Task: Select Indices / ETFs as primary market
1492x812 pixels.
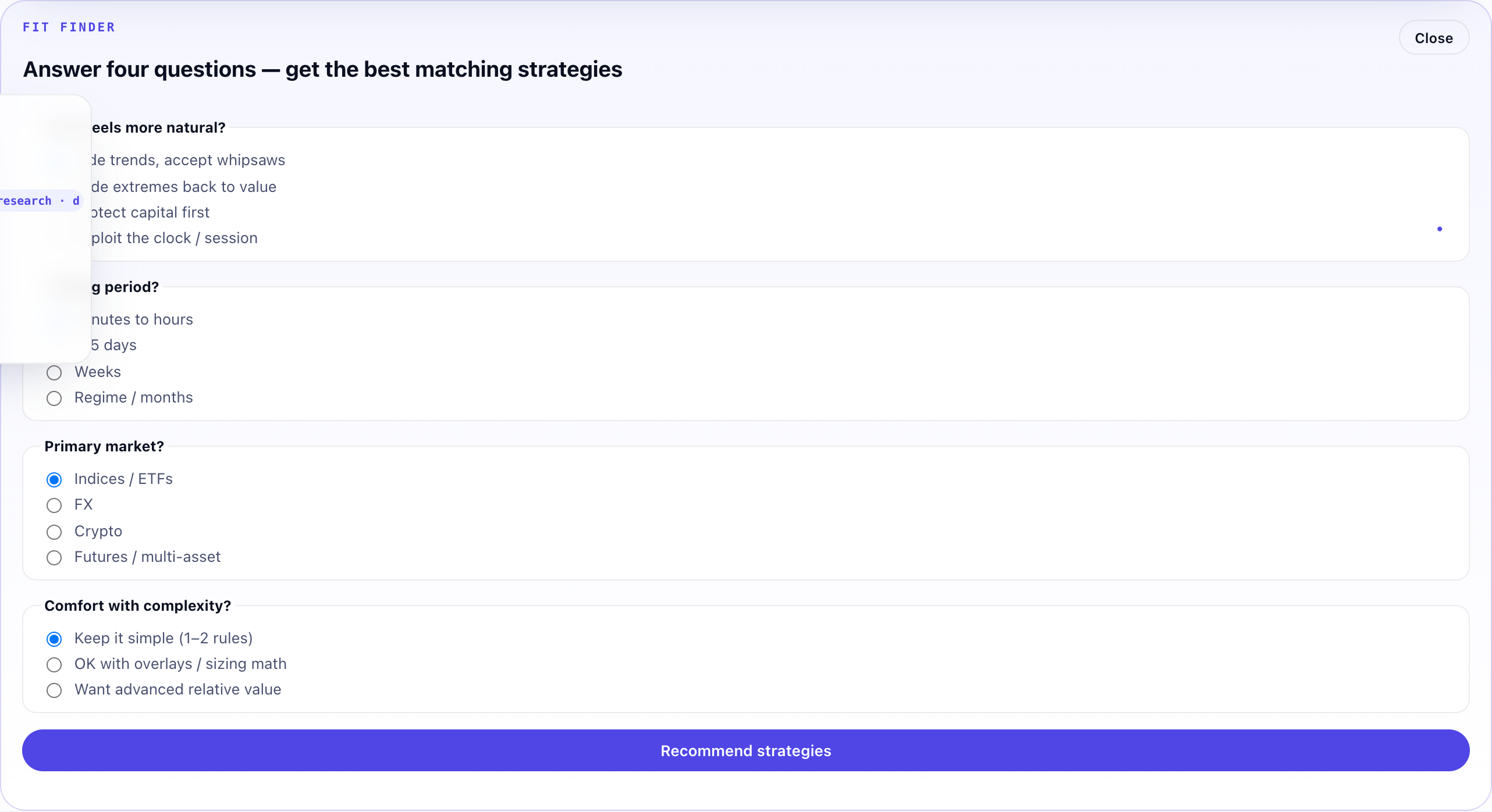Action: 54,479
